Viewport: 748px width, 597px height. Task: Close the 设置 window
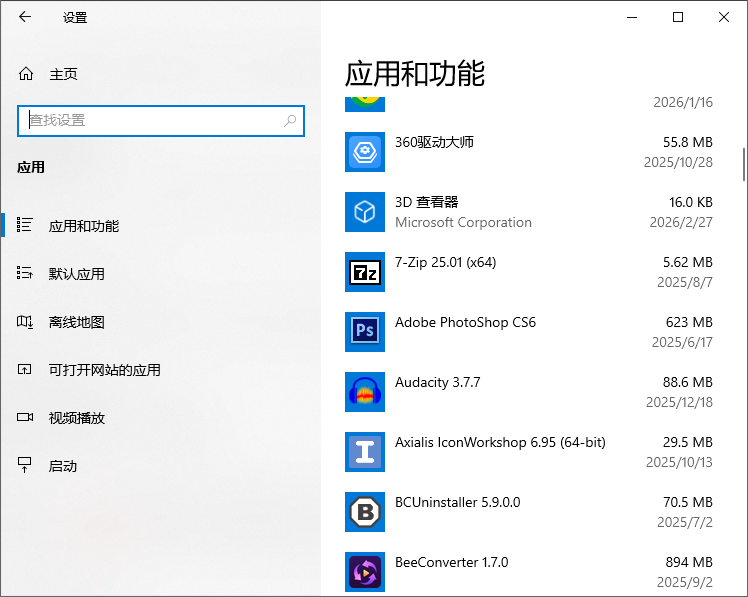(x=724, y=17)
